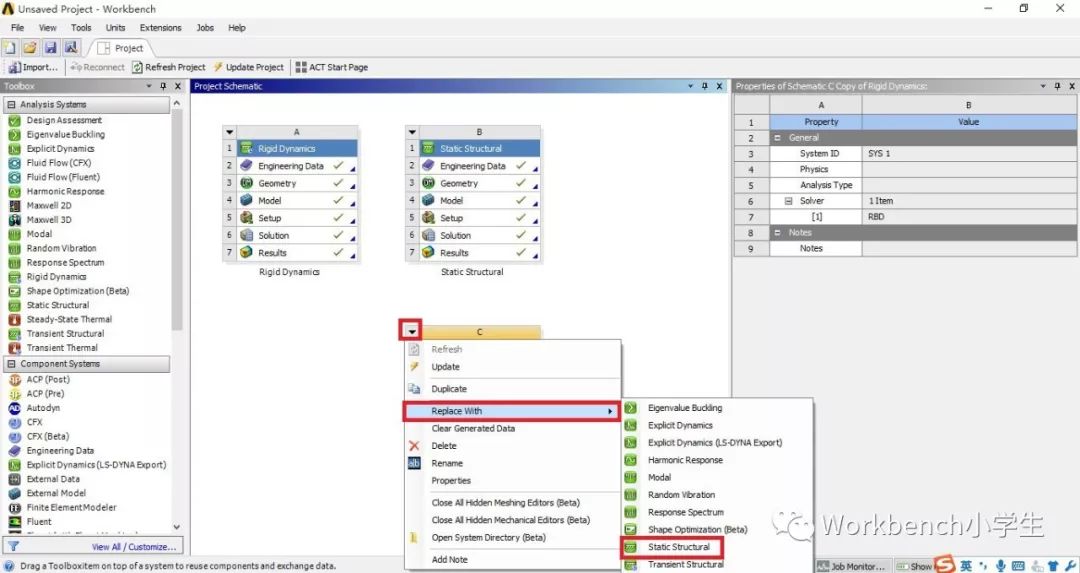Click the Sogou S input method icon
The height and width of the screenshot is (573, 1080).
pyautogui.click(x=945, y=565)
